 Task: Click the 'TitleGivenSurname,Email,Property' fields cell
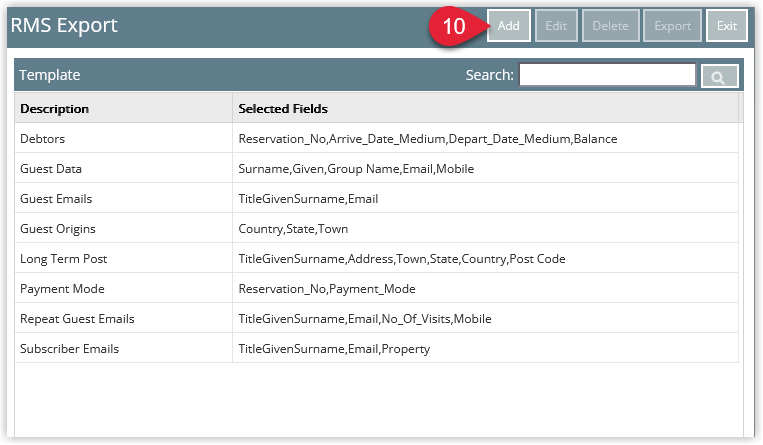485,349
